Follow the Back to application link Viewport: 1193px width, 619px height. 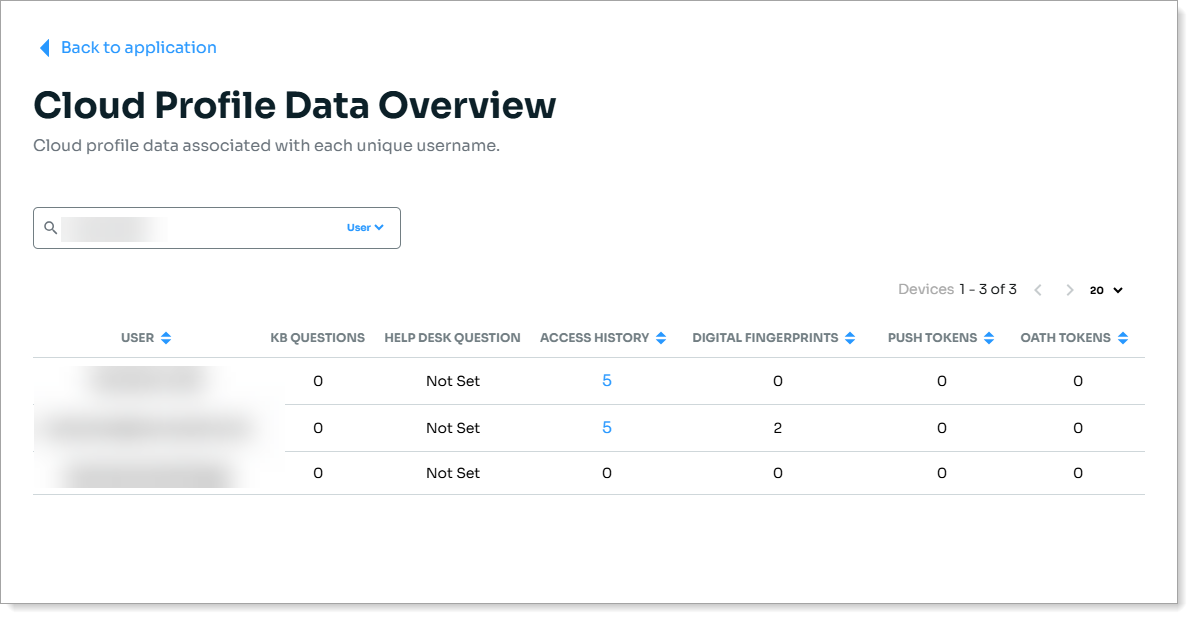tap(138, 47)
